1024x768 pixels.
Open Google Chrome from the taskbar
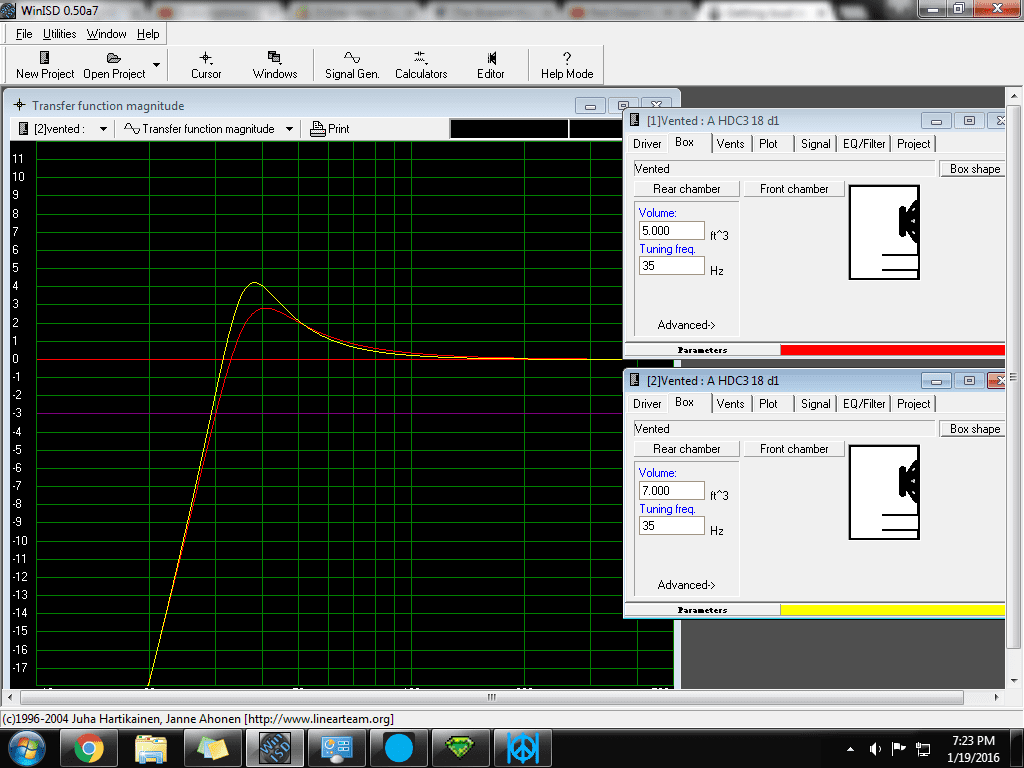tap(89, 747)
